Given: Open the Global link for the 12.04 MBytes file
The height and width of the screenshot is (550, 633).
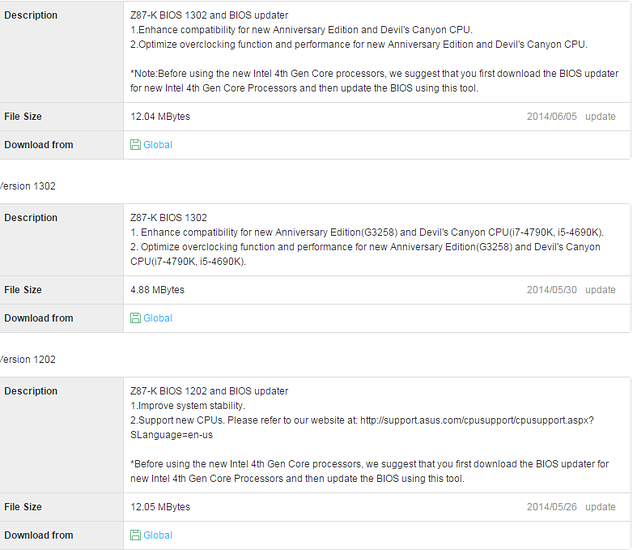Looking at the screenshot, I should 158,145.
